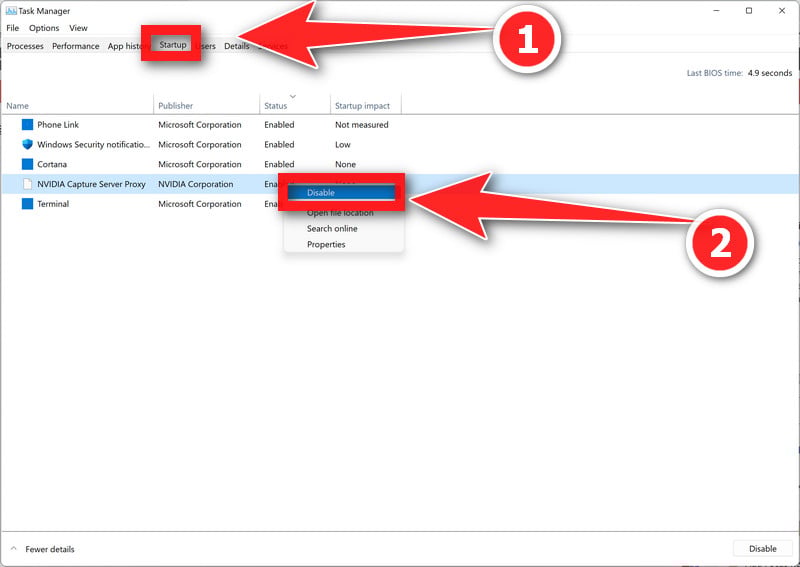Click NVIDIA Corporation publisher cell
The height and width of the screenshot is (567, 800).
click(195, 184)
